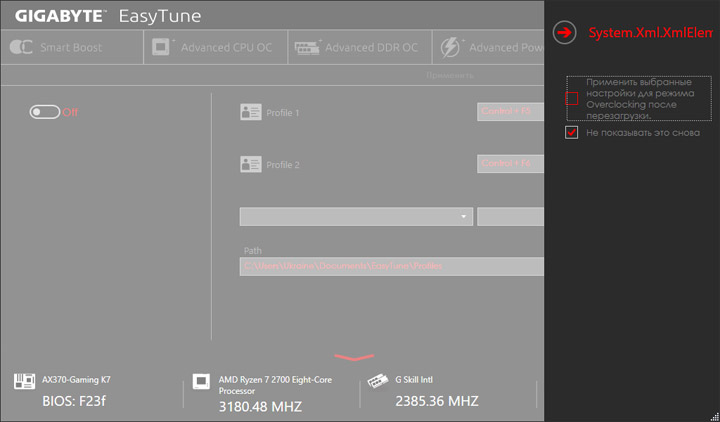Click the 3180.48 MHZ CPU frequency
Image resolution: width=720 pixels, height=422 pixels.
(x=260, y=407)
